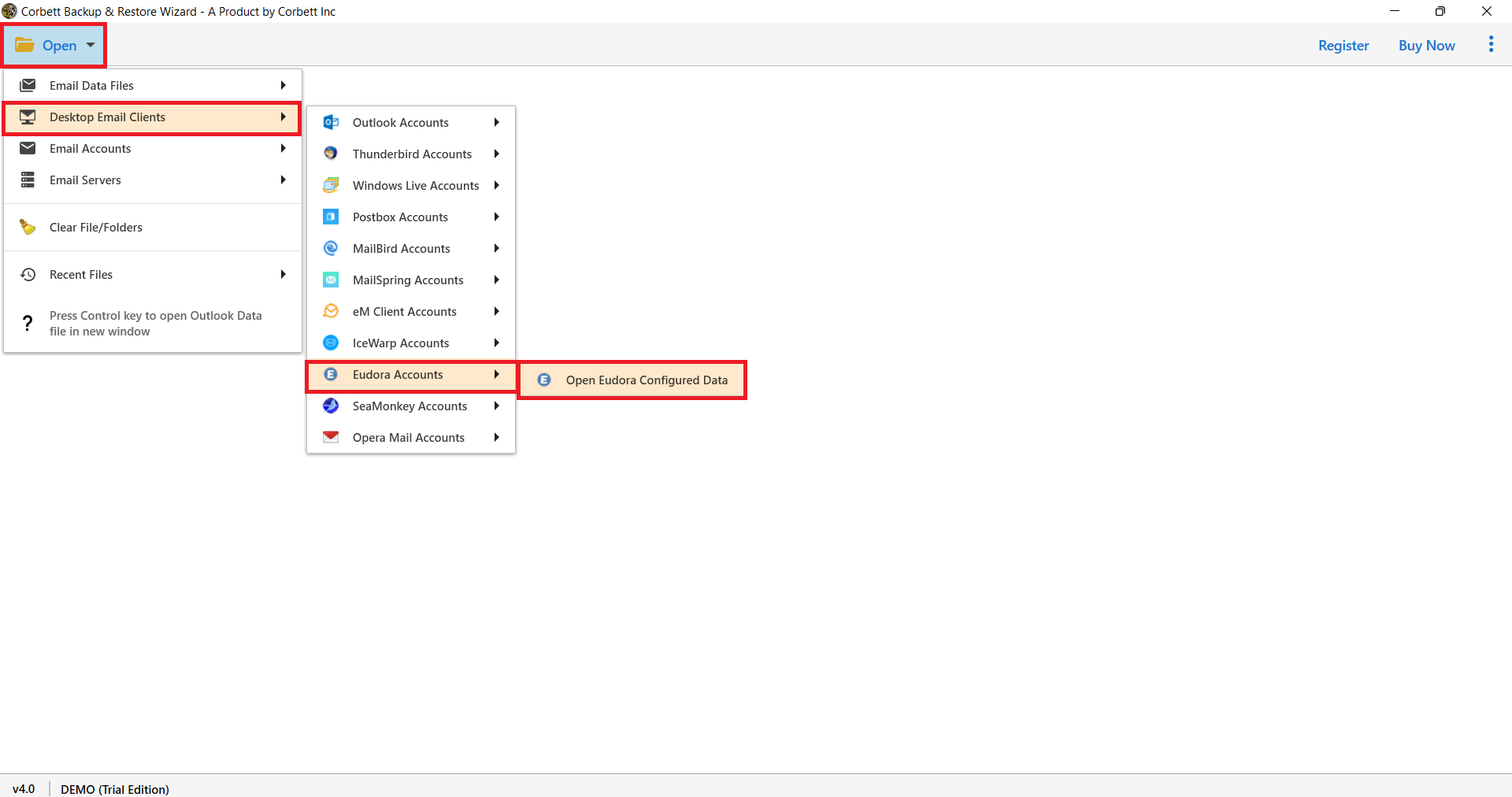Screen dimensions: 1512x797
Task: Click the Register link
Action: point(1343,45)
